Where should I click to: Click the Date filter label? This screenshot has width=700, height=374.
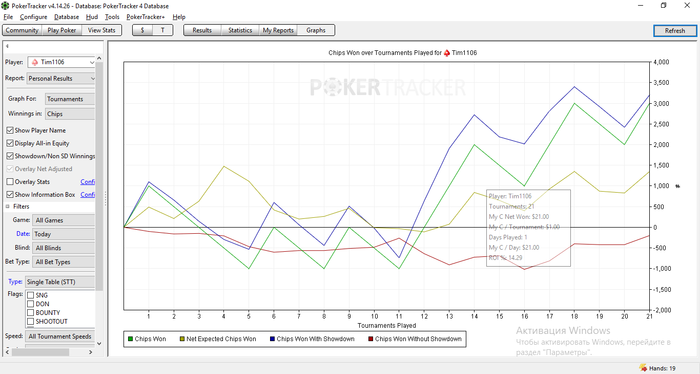(x=23, y=233)
